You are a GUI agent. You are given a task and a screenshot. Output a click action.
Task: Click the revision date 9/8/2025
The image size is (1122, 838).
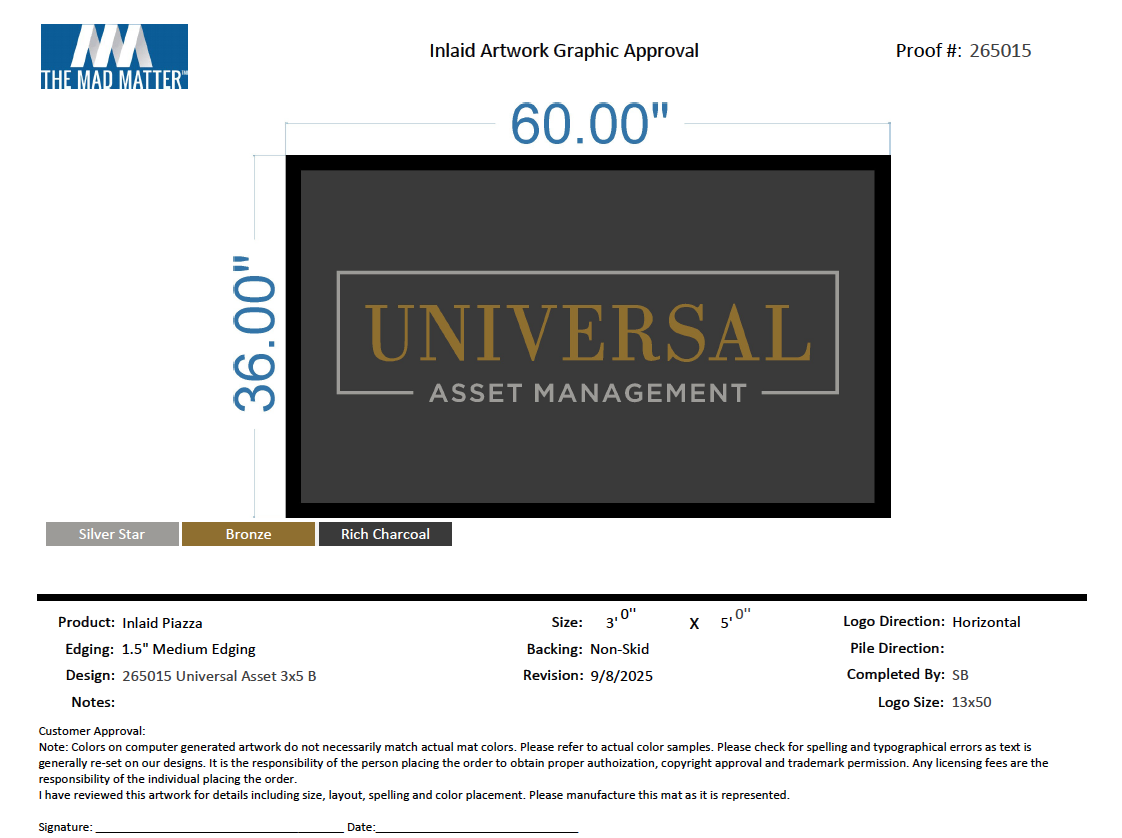point(622,676)
